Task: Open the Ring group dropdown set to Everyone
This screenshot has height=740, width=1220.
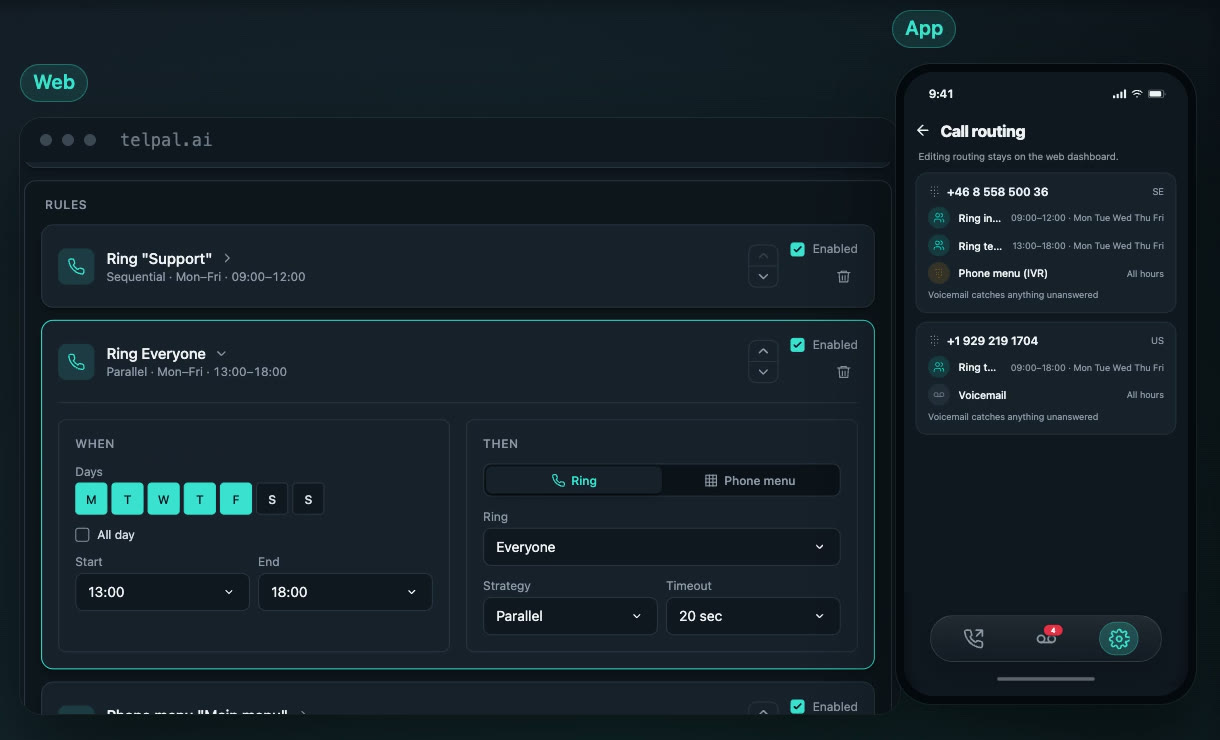Action: pos(661,547)
